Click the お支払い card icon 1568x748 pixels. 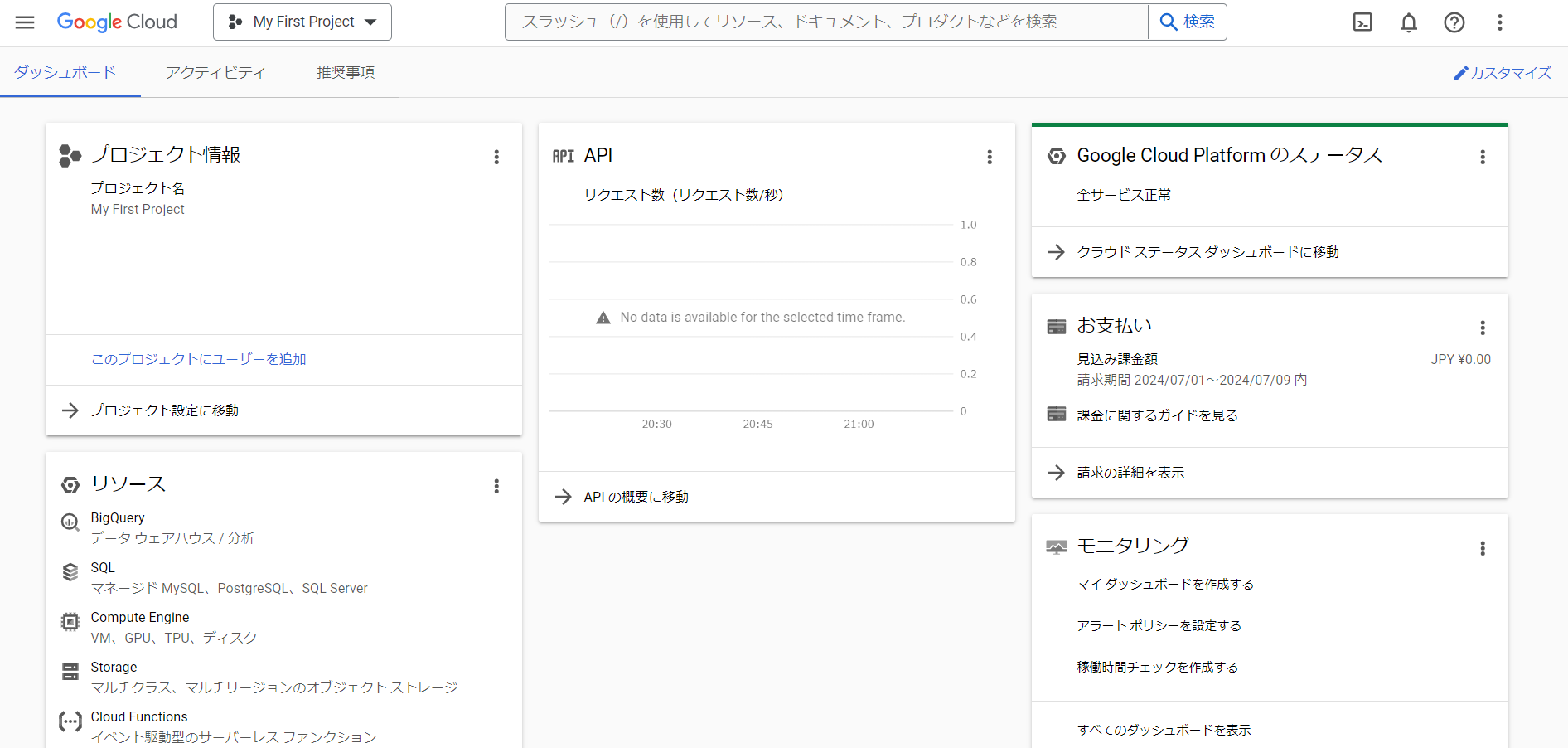[x=1056, y=326]
